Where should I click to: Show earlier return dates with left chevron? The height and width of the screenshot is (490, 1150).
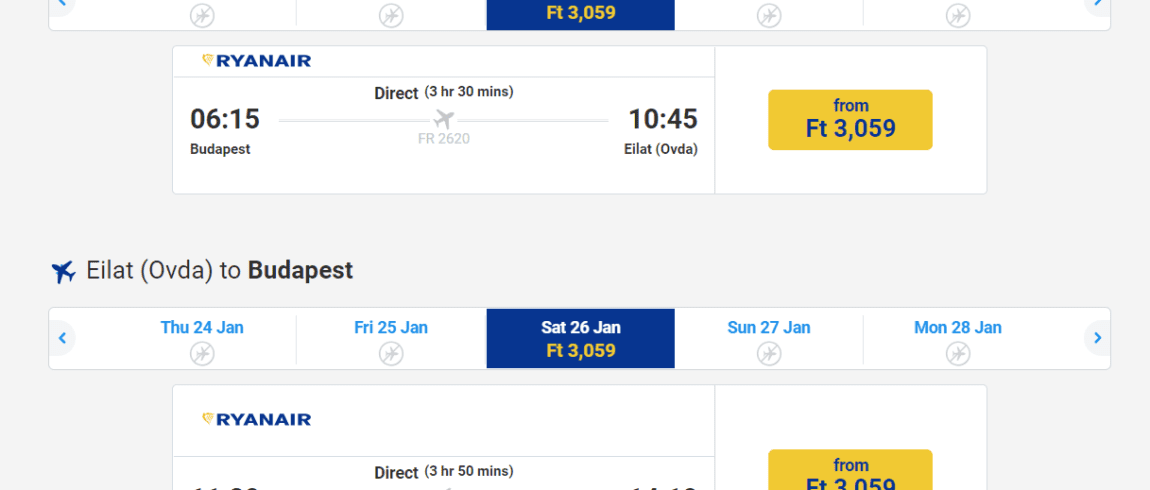coord(62,338)
